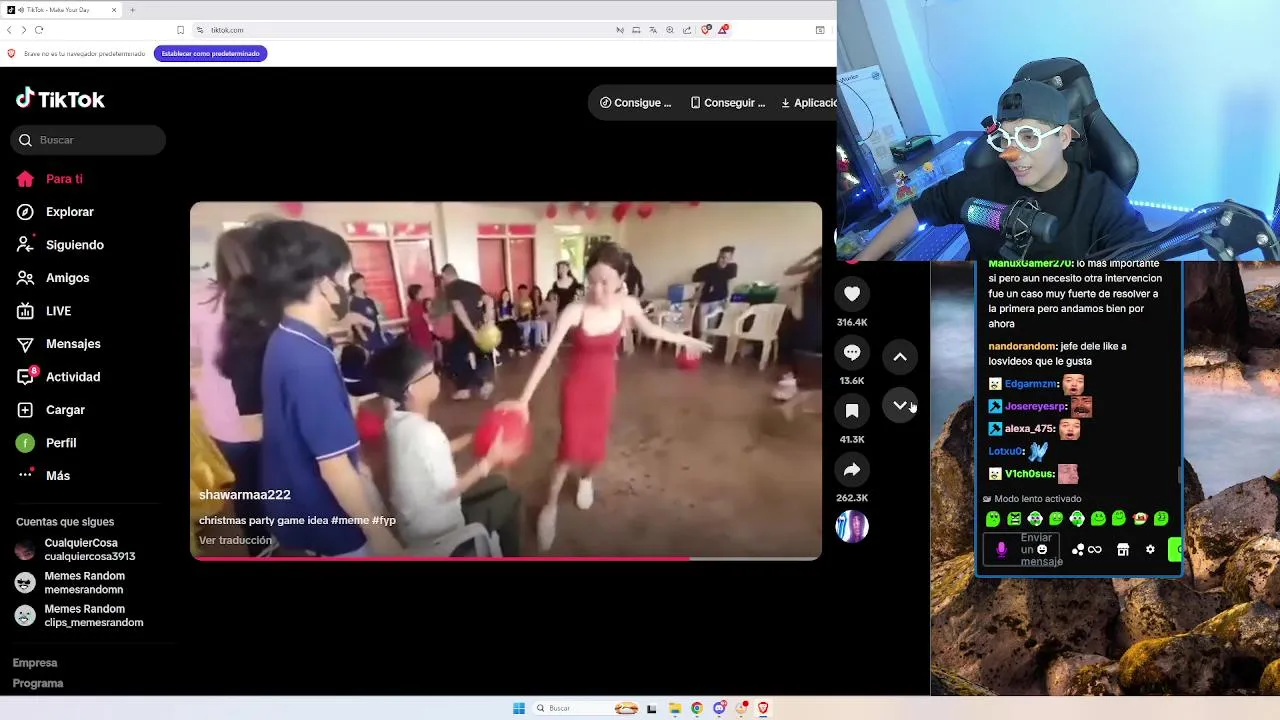Screen dimensions: 1280x720
Task: Open the chat store shop icon
Action: [x=1123, y=550]
